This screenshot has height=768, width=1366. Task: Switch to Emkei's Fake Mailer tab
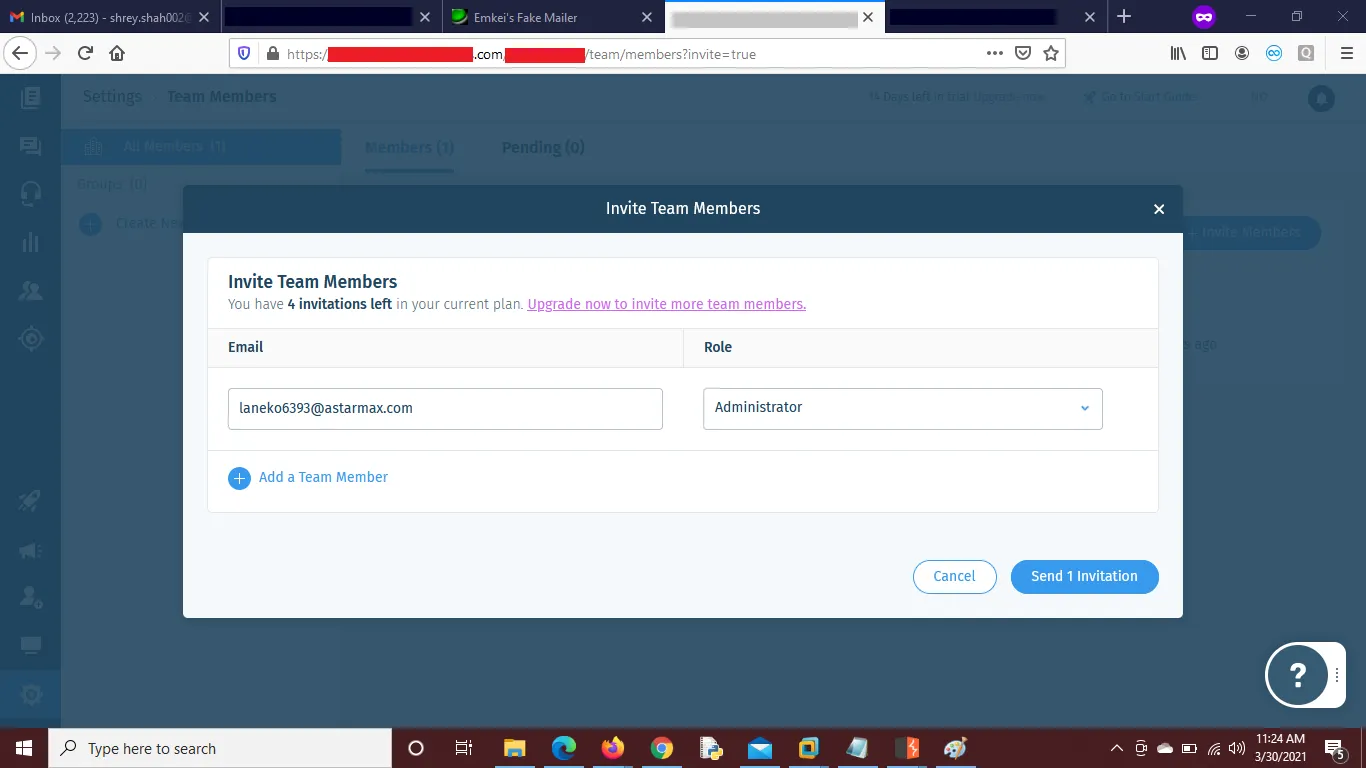click(540, 17)
